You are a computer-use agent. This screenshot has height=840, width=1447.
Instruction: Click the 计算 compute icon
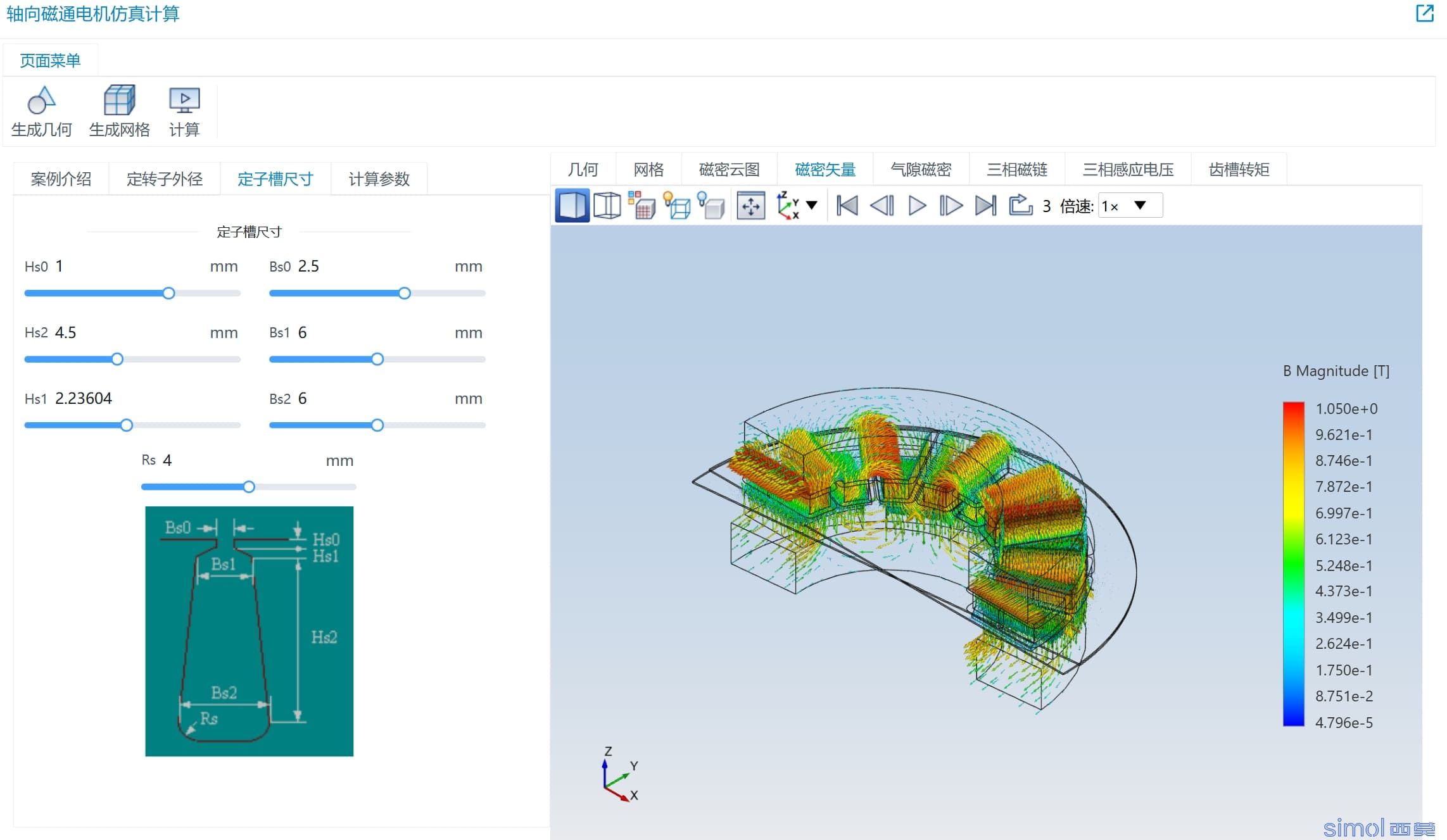point(184,100)
